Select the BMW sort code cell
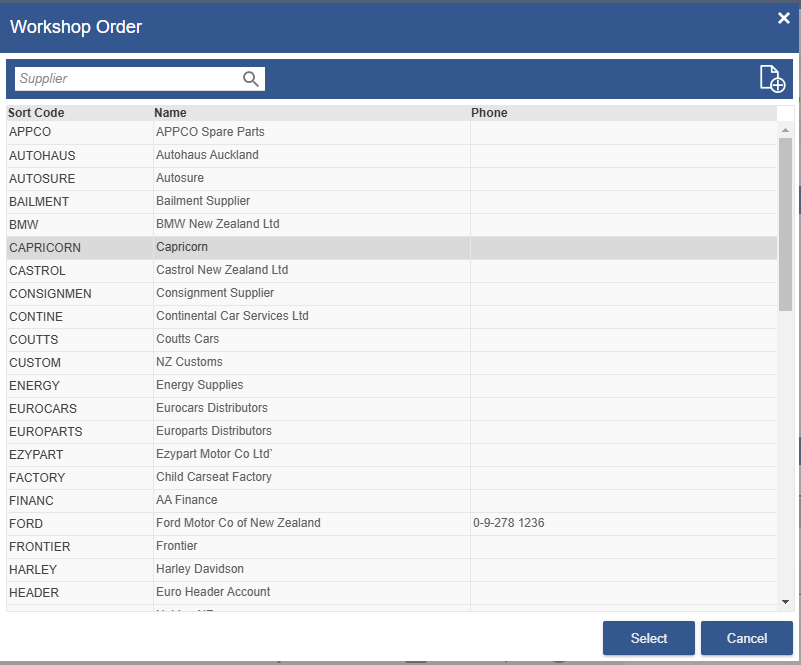Viewport: 801px width, 665px height. (x=80, y=224)
